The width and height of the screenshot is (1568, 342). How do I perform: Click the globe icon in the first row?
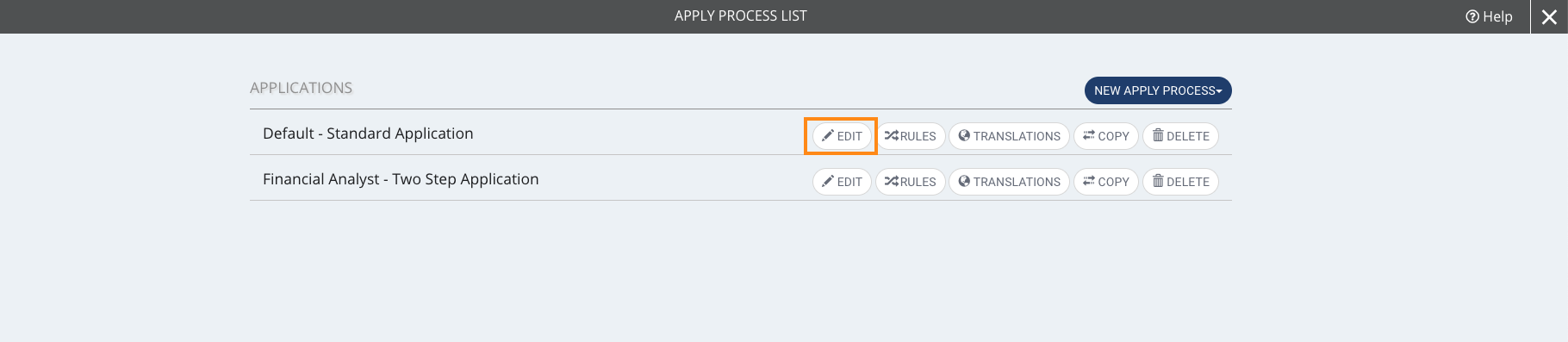pyautogui.click(x=964, y=135)
